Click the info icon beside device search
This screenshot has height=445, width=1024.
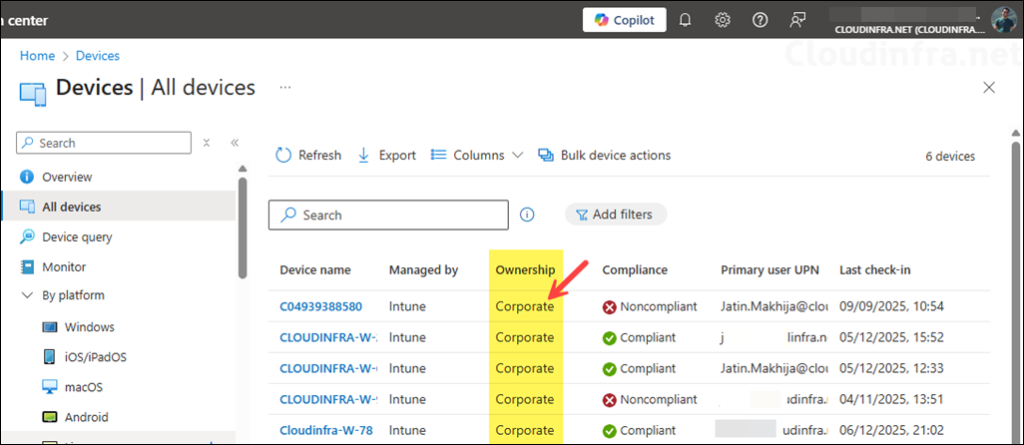pos(527,214)
